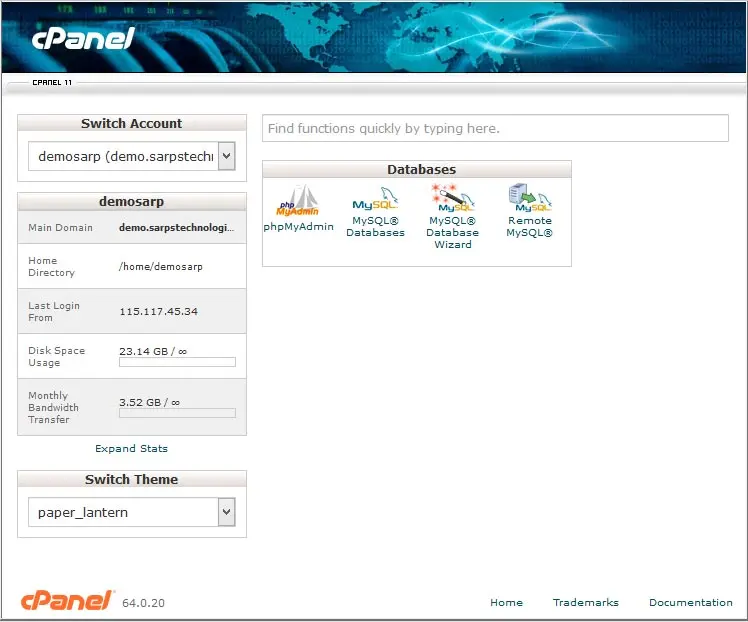The width and height of the screenshot is (748, 622).
Task: Open the Documentation footer link
Action: [690, 602]
